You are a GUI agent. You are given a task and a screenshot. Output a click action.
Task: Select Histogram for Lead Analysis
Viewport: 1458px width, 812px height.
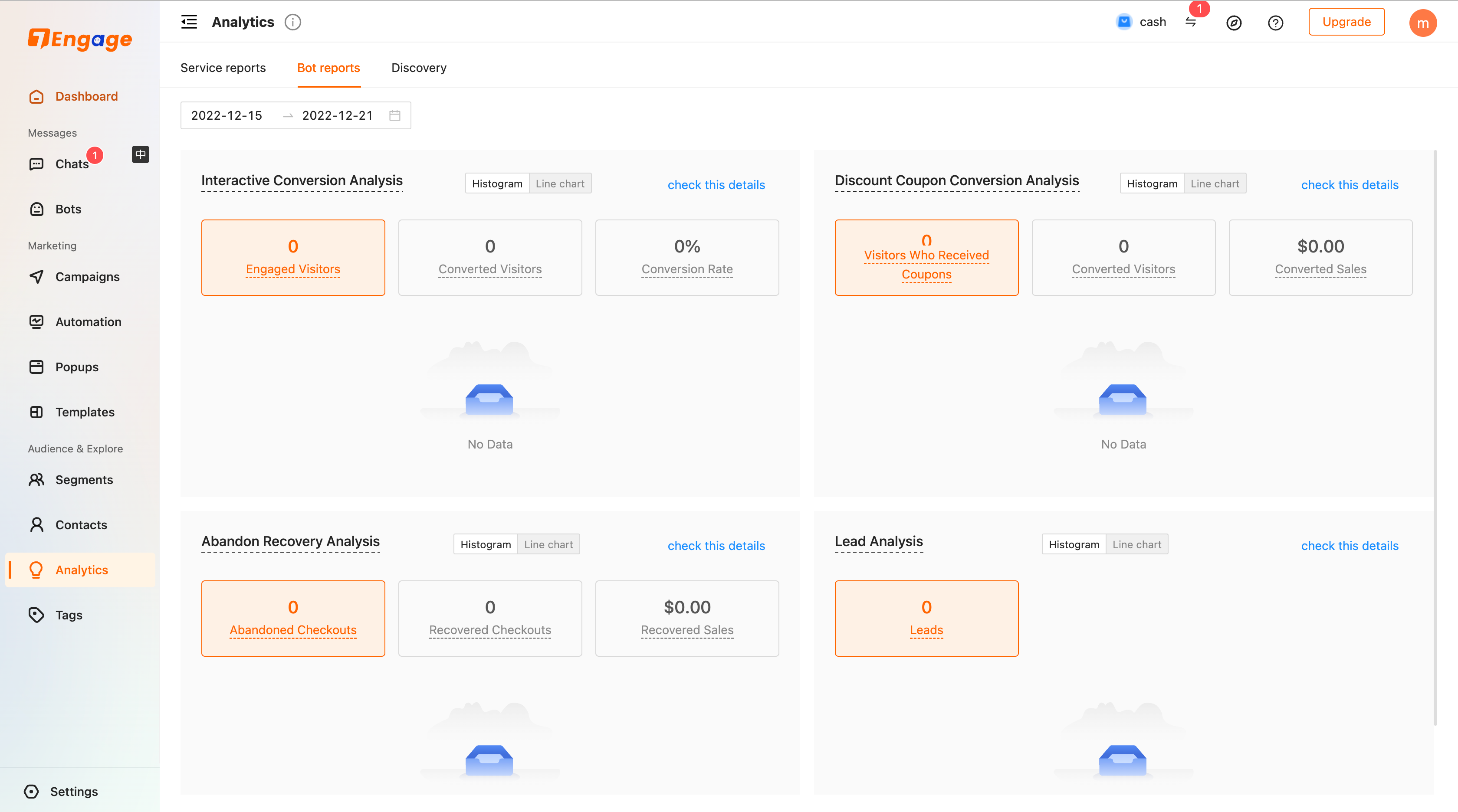(x=1074, y=544)
